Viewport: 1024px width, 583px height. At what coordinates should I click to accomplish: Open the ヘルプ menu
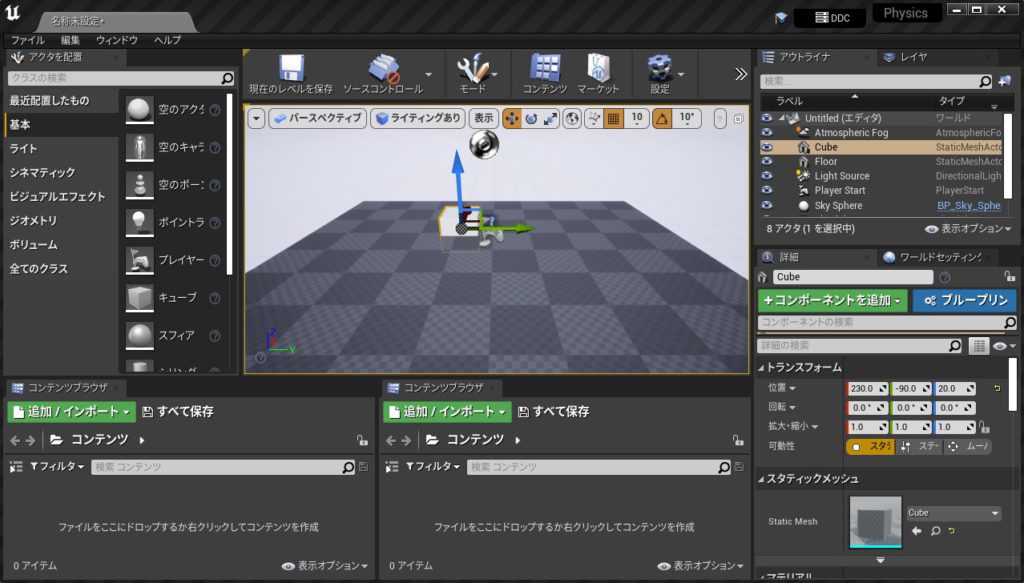tap(167, 40)
